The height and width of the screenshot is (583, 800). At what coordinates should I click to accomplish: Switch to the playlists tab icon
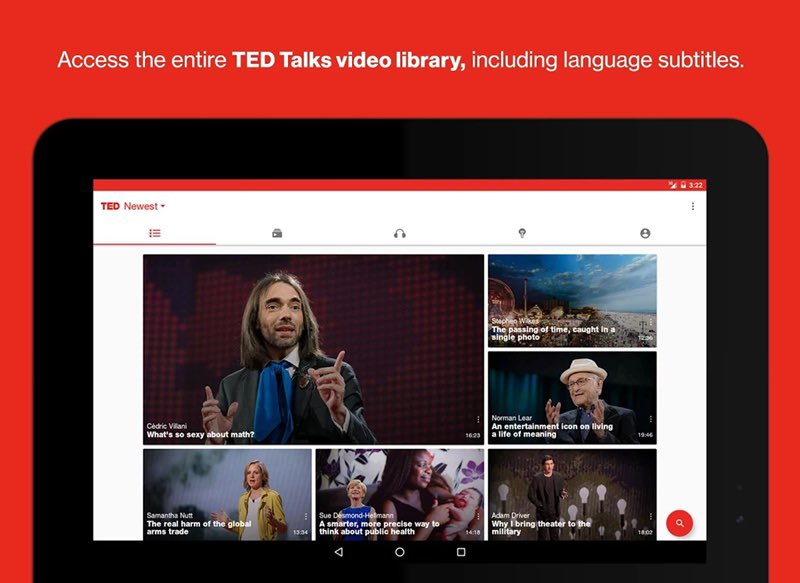277,233
